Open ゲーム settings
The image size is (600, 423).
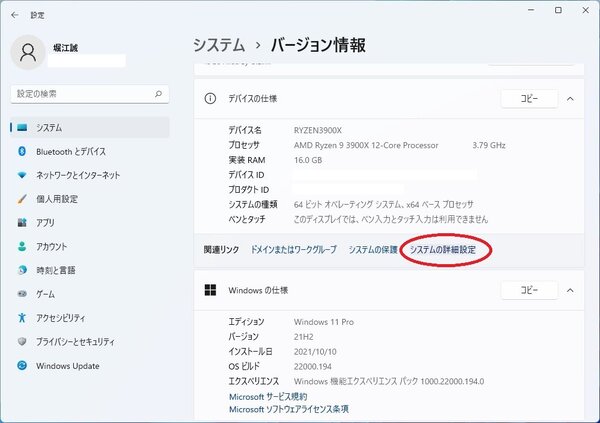(90, 294)
